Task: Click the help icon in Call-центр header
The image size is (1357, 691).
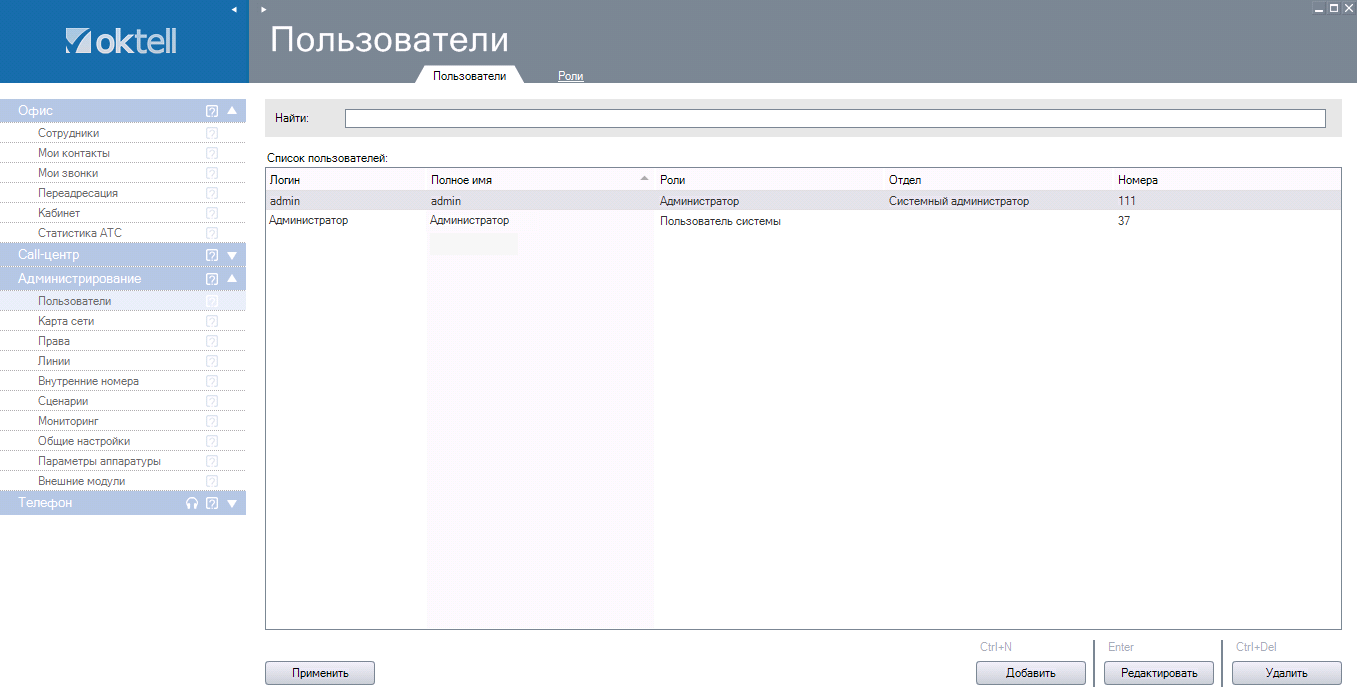Action: (x=212, y=255)
